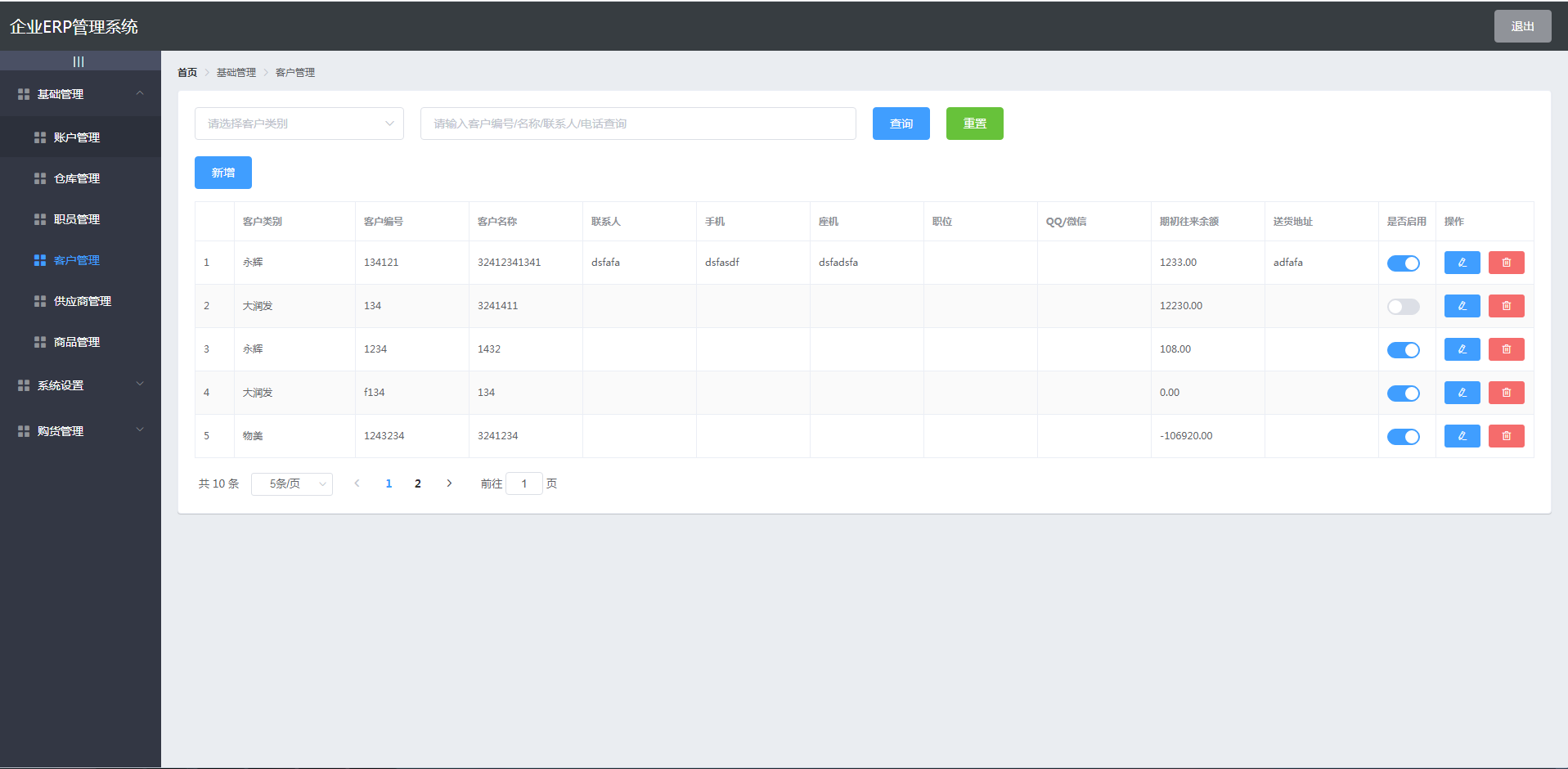The width and height of the screenshot is (1568, 769).
Task: Click the 共 10 条 total count text
Action: 218,483
